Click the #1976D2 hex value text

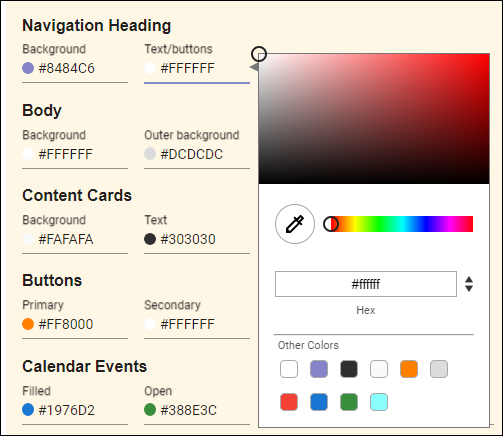pyautogui.click(x=67, y=410)
